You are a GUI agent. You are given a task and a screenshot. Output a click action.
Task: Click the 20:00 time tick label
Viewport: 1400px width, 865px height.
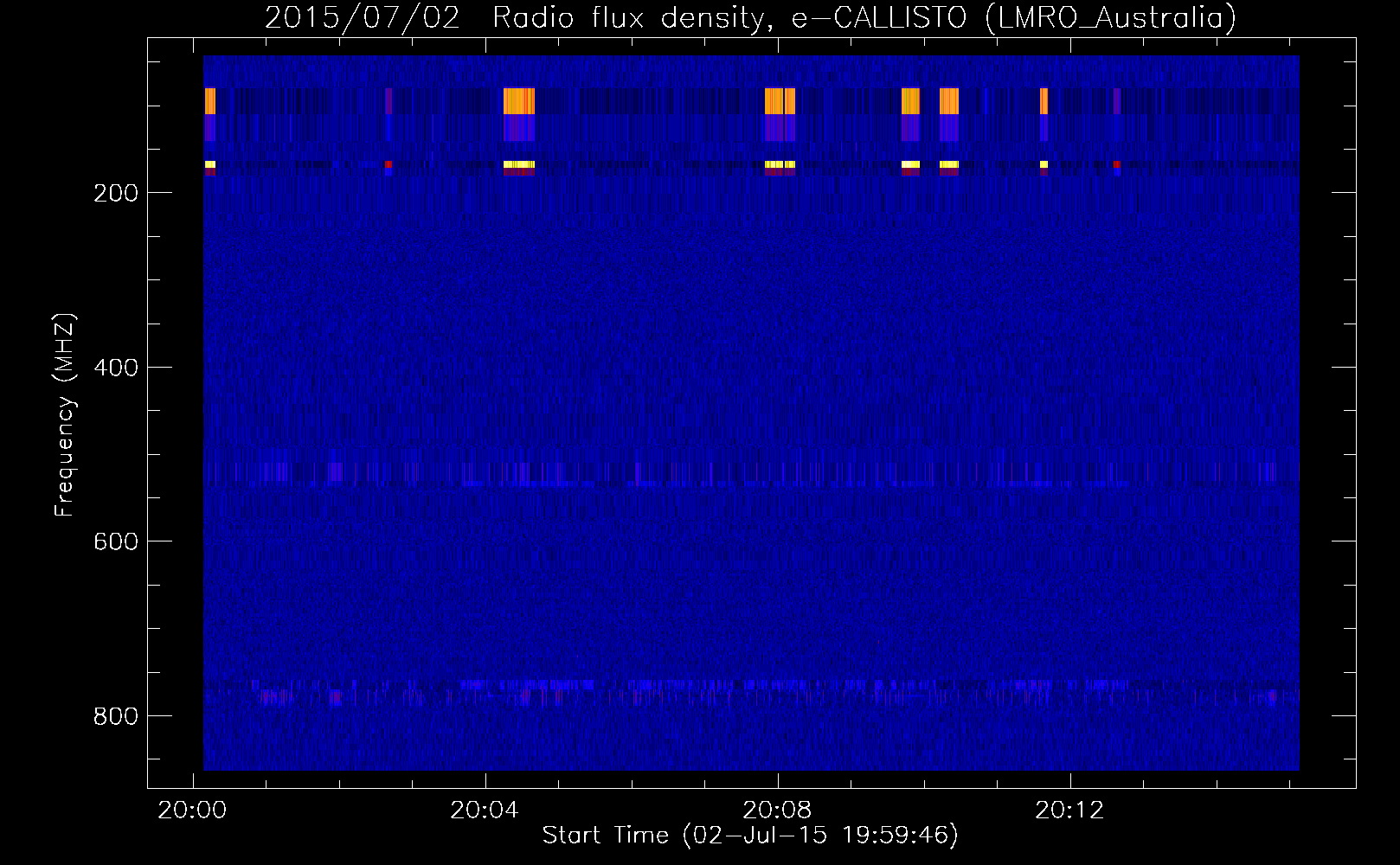tap(192, 811)
